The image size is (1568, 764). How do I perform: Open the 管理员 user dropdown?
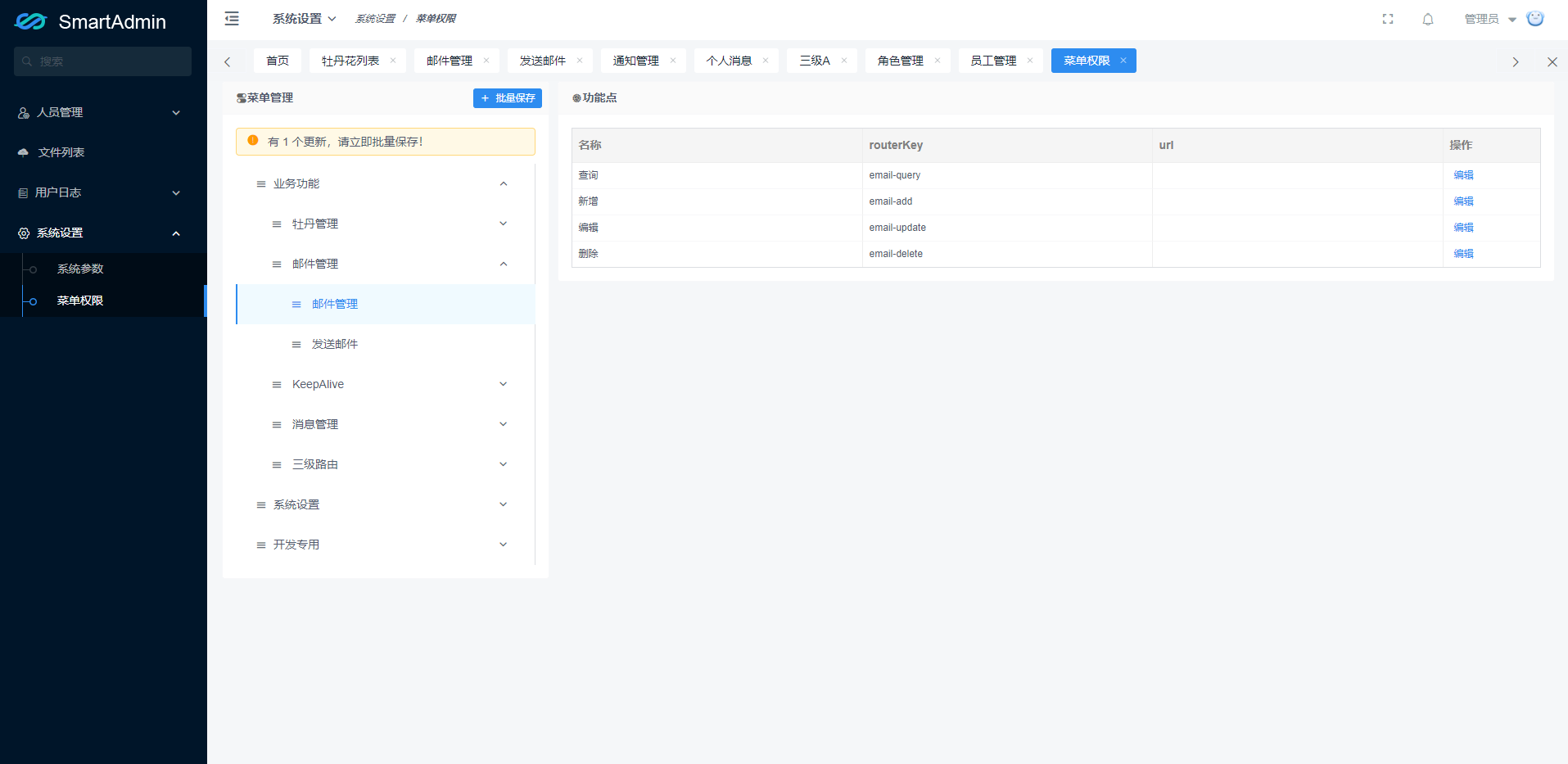(x=1490, y=19)
